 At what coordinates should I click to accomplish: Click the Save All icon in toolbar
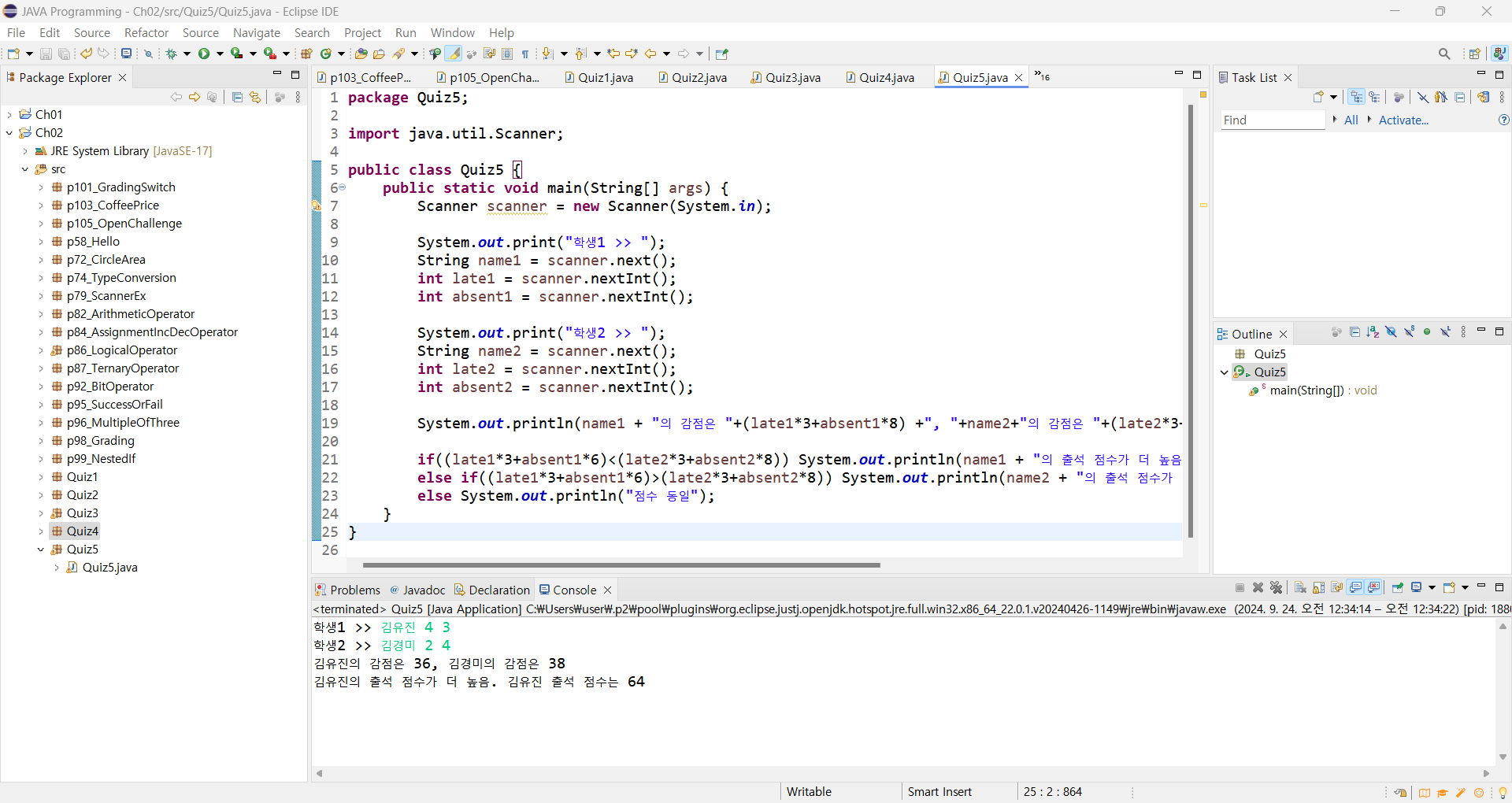[x=64, y=54]
